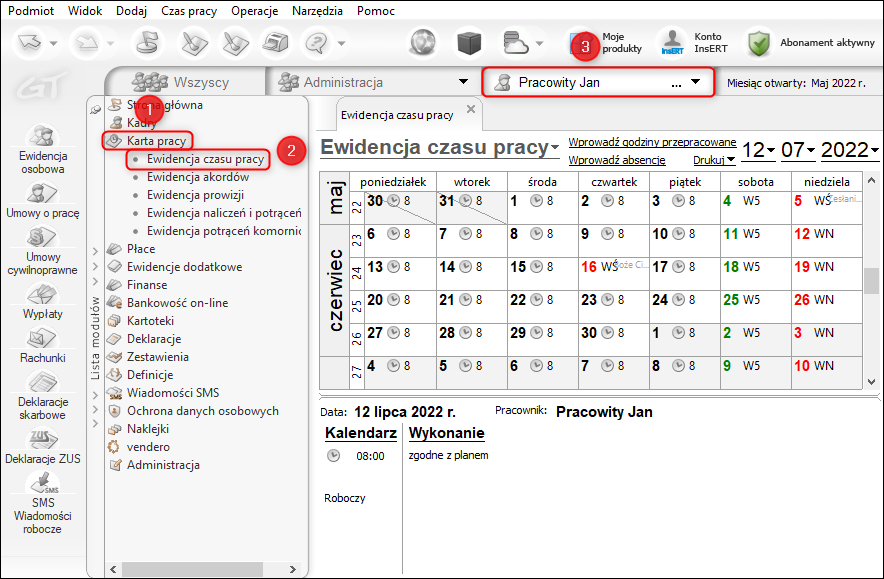Viewport: 884px width, 579px height.
Task: Open back arrow history dropdown
Action: point(54,43)
